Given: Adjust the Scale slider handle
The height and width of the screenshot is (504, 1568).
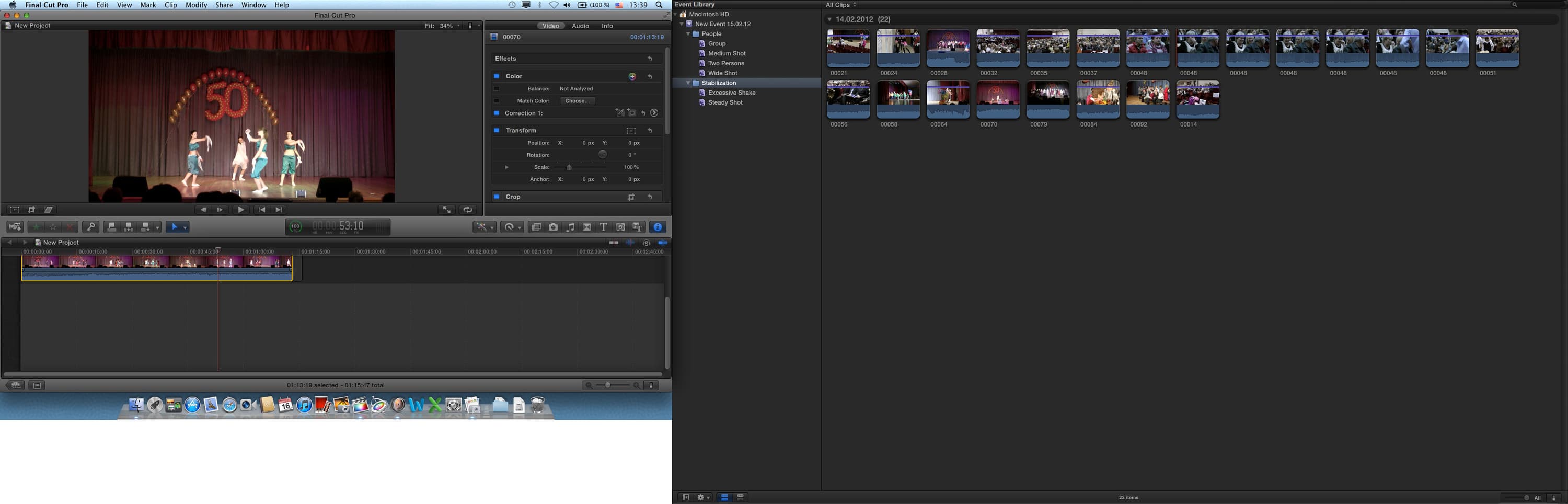Looking at the screenshot, I should [x=569, y=167].
